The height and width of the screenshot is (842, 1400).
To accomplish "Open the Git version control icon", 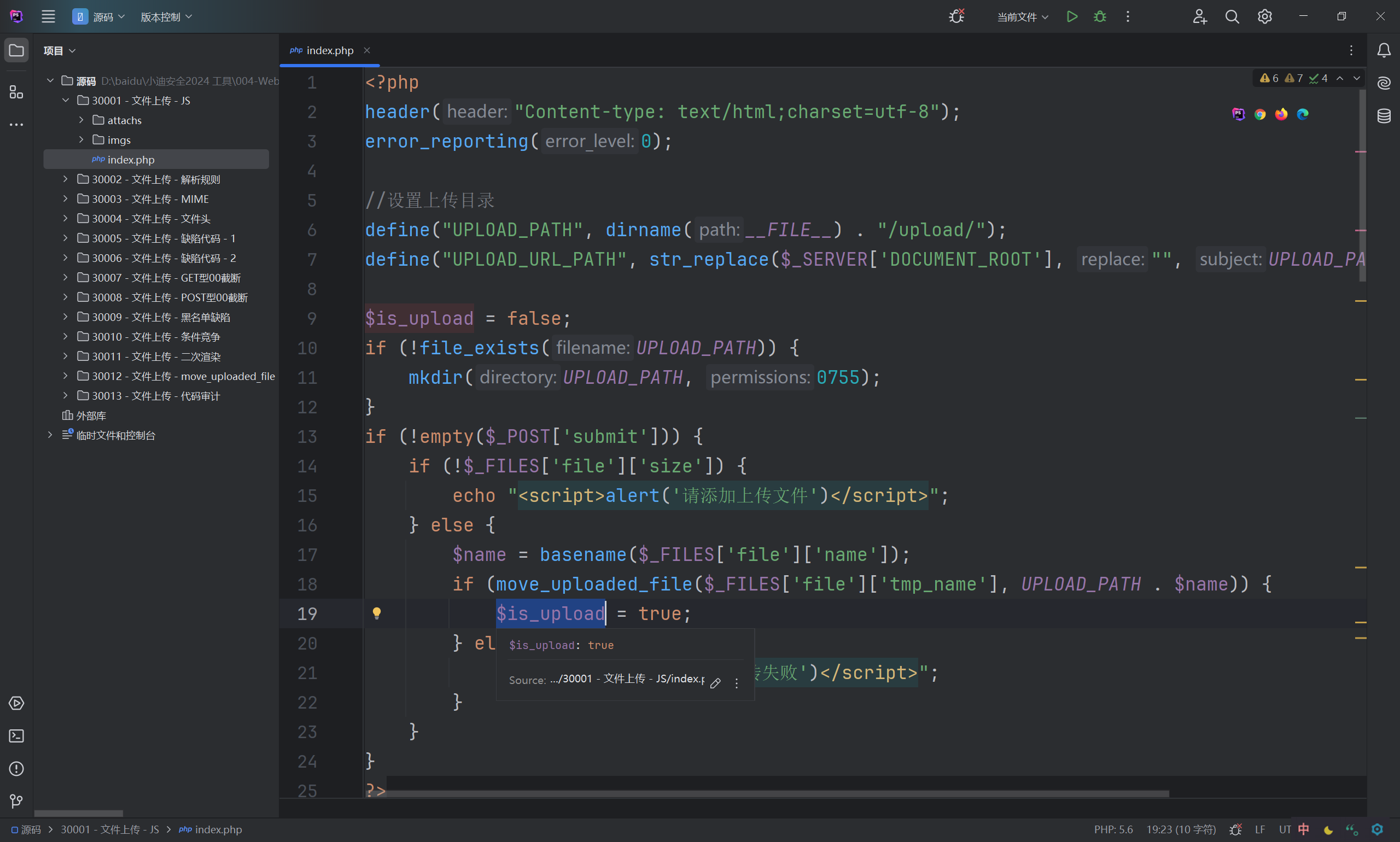I will (x=16, y=801).
